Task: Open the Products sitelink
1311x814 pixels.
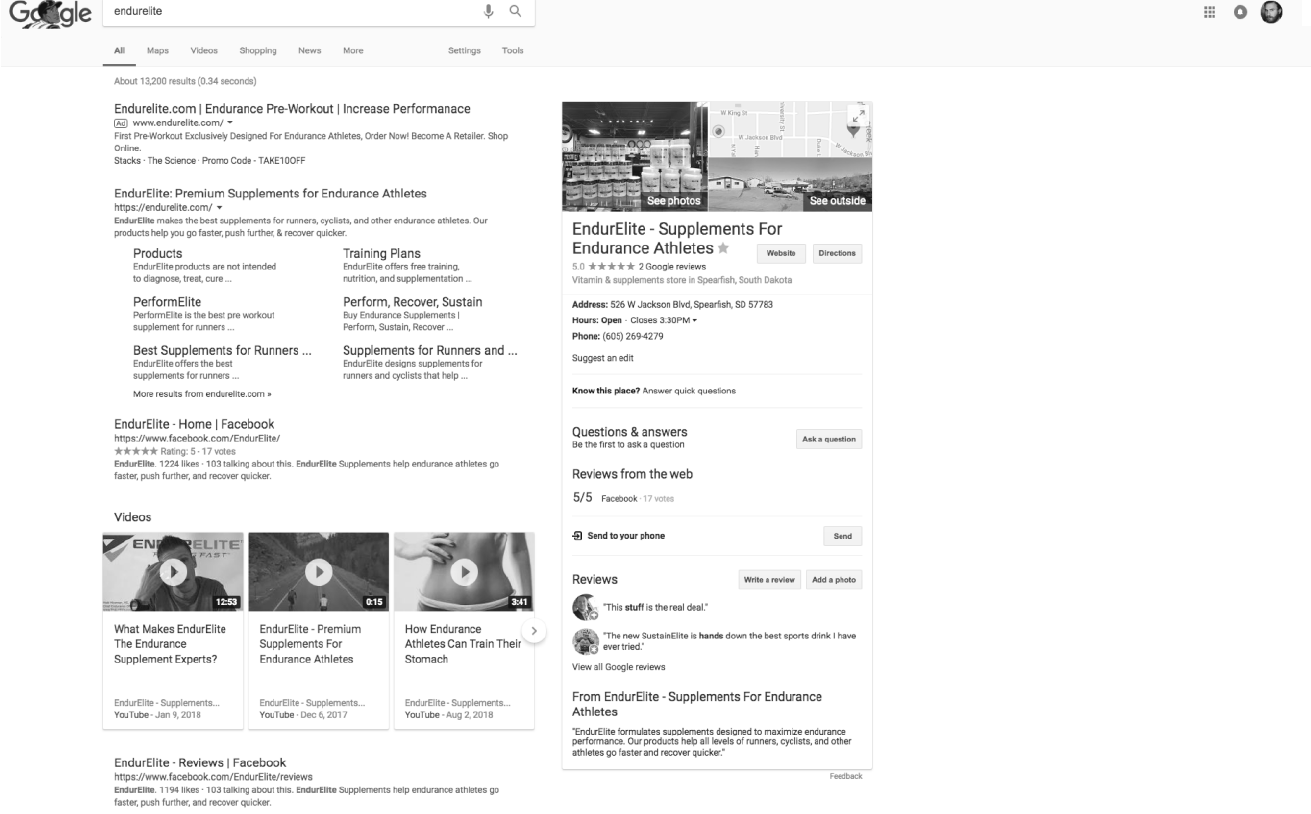Action: pyautogui.click(x=158, y=254)
